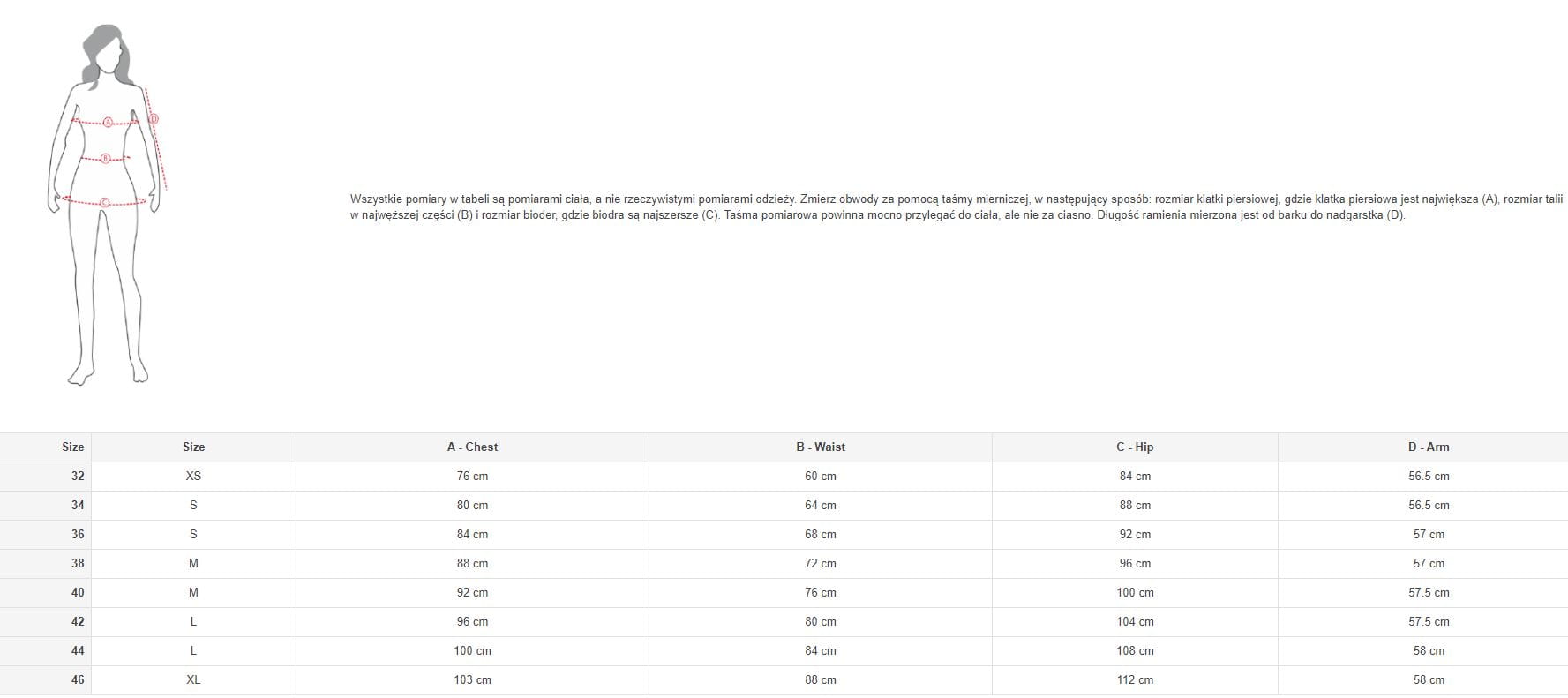Select the C - Hip column header

1134,447
